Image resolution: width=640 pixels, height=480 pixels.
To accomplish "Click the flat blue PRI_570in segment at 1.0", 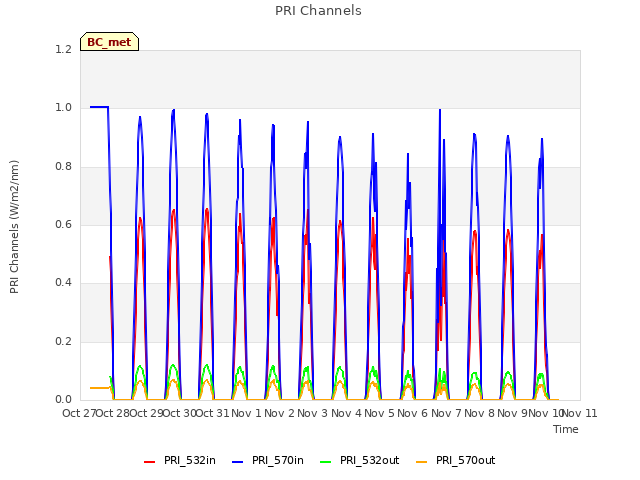I will point(99,107).
